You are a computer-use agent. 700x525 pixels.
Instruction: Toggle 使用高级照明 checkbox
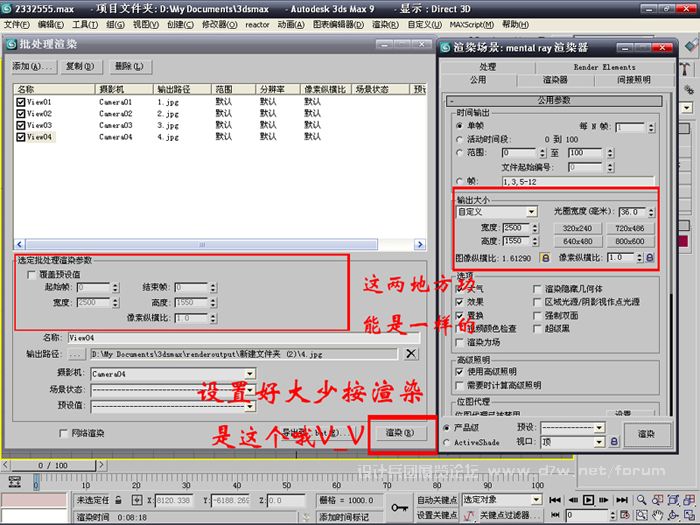[459, 371]
